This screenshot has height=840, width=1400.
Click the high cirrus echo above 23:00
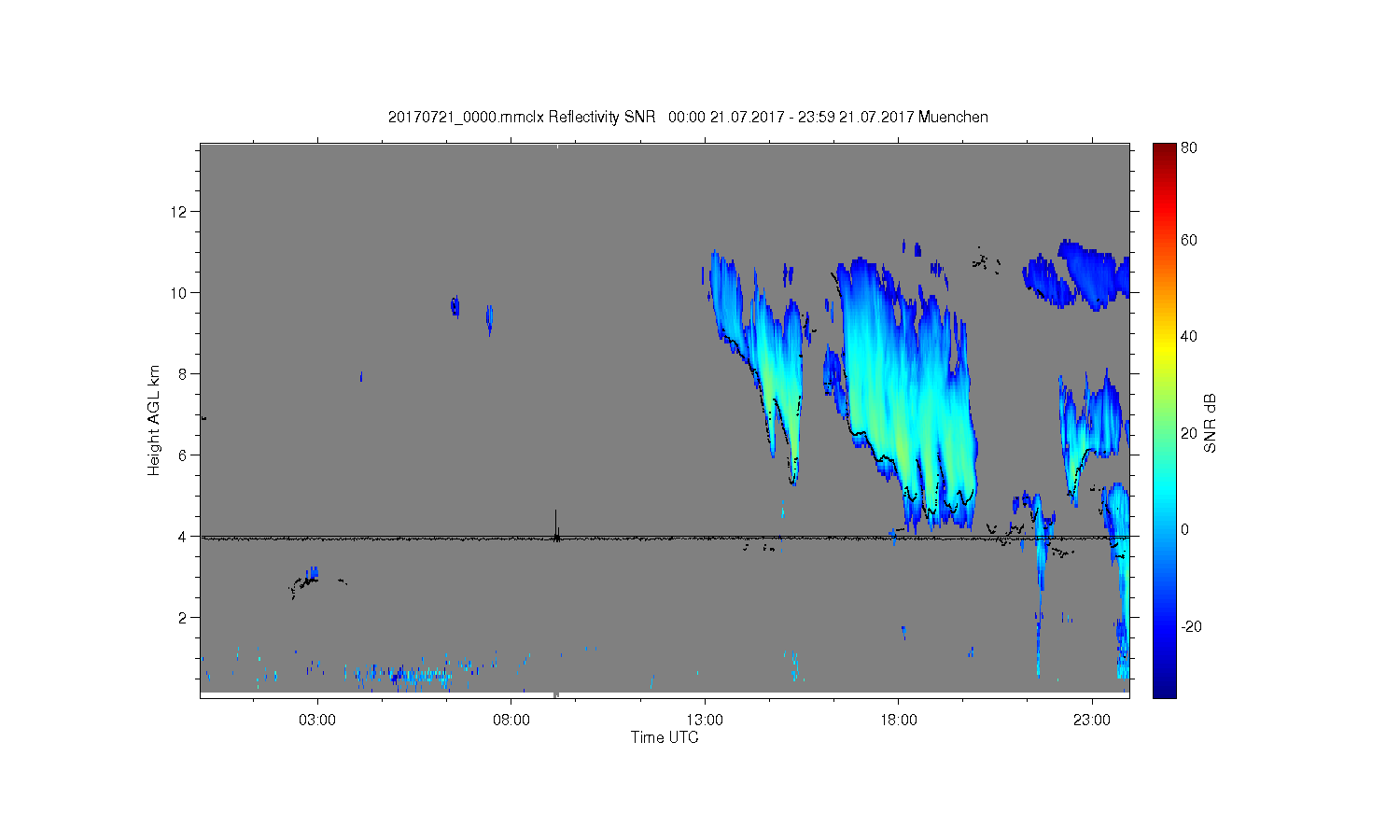[1078, 274]
